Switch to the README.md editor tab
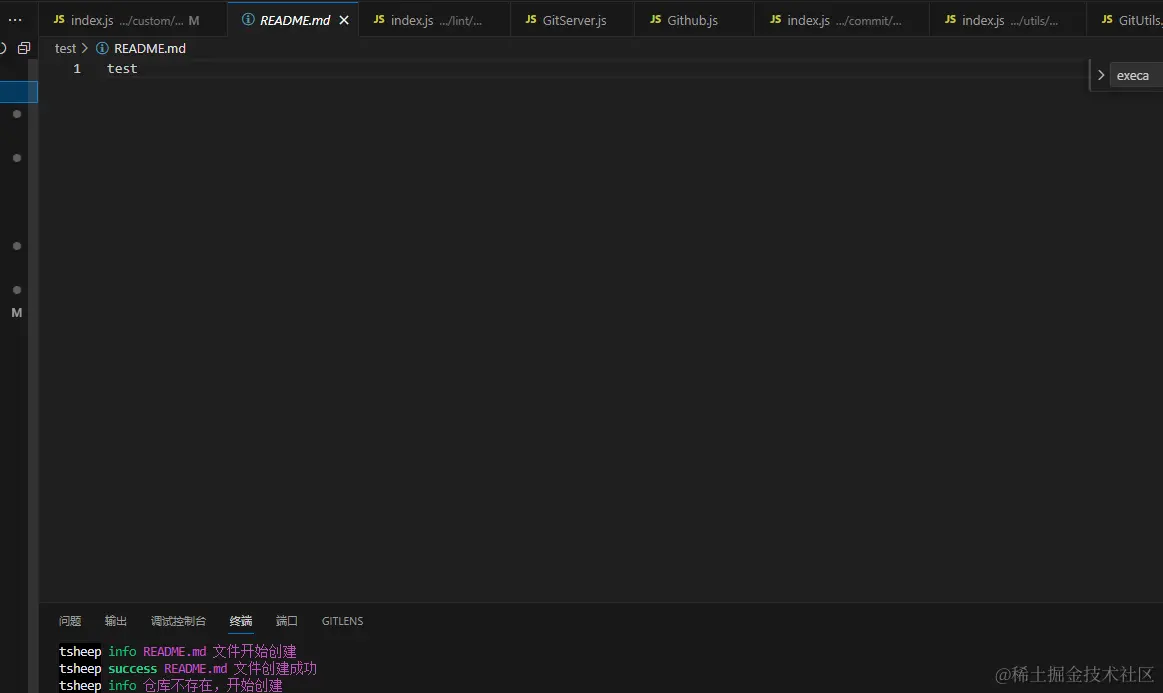 point(294,20)
